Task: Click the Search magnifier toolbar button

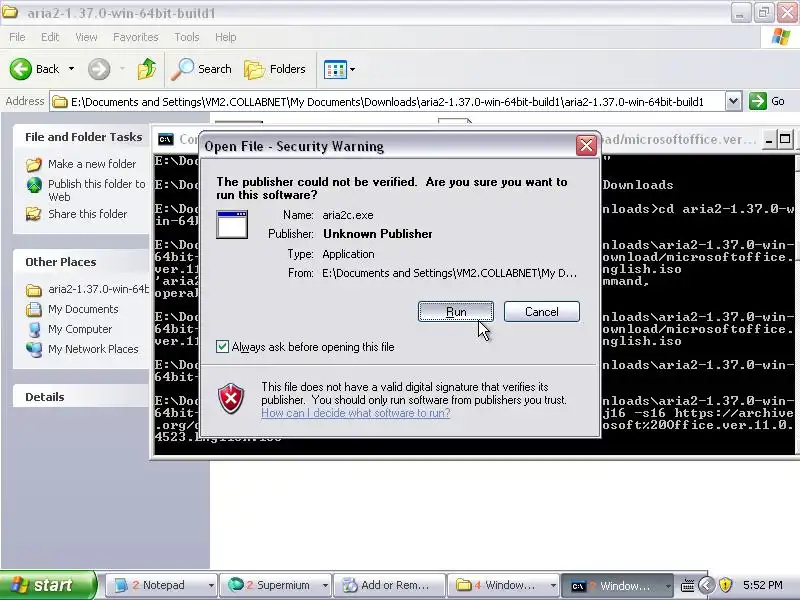Action: [x=202, y=69]
